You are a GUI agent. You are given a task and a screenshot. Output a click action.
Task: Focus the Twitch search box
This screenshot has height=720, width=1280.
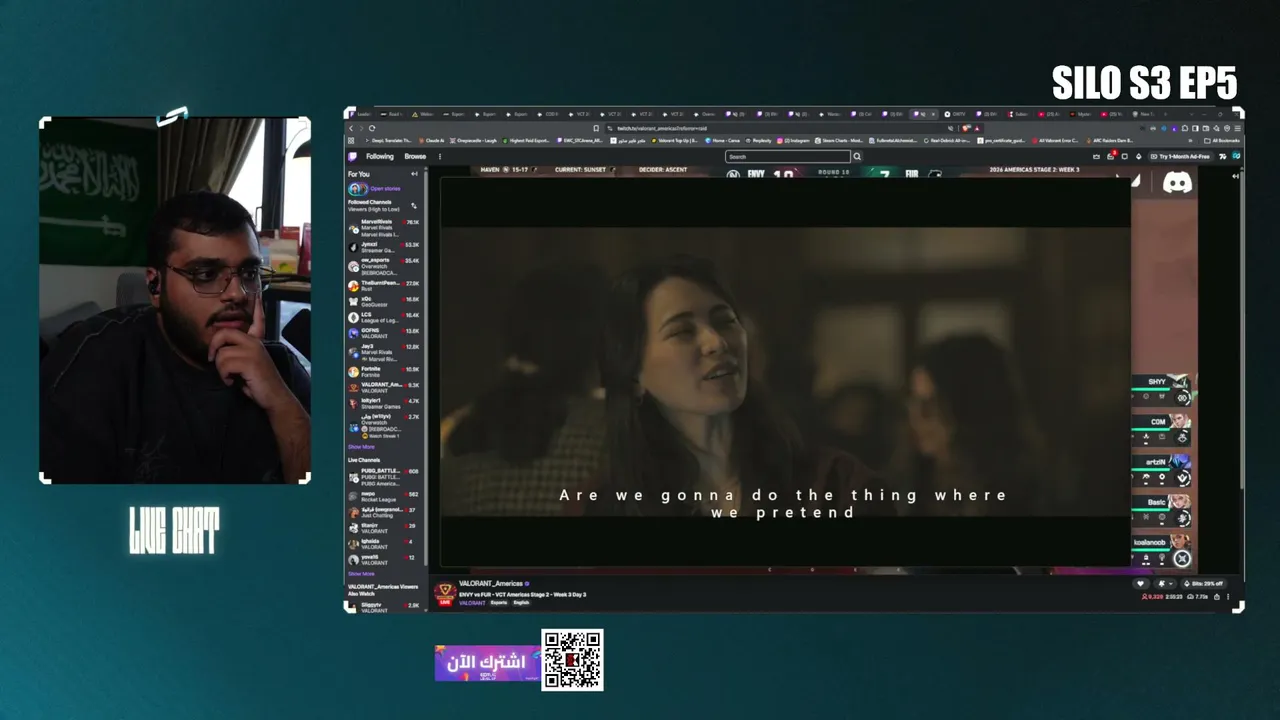[788, 157]
